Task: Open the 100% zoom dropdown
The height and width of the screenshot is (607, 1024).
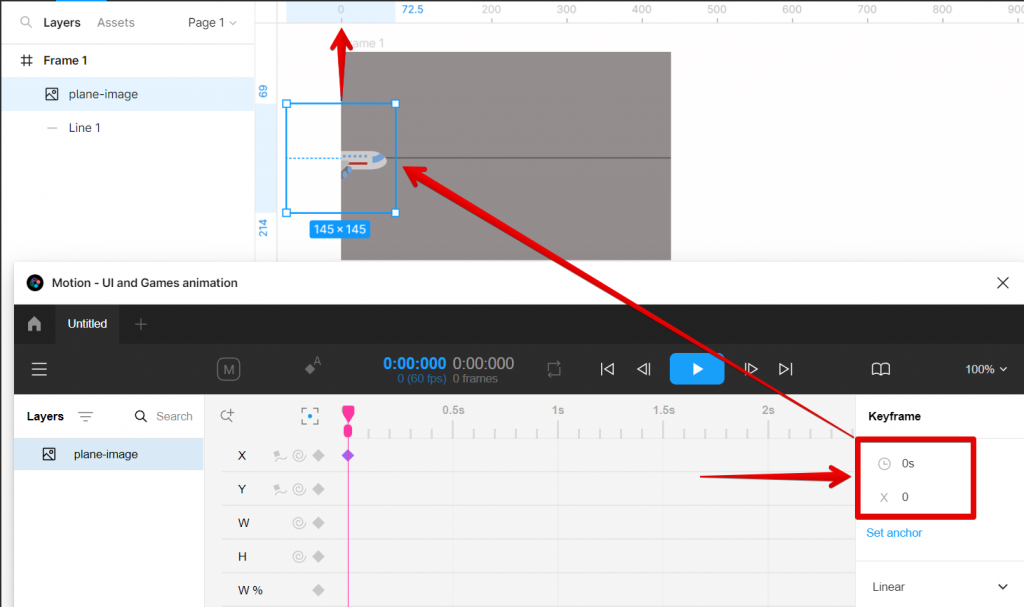Action: coord(985,369)
